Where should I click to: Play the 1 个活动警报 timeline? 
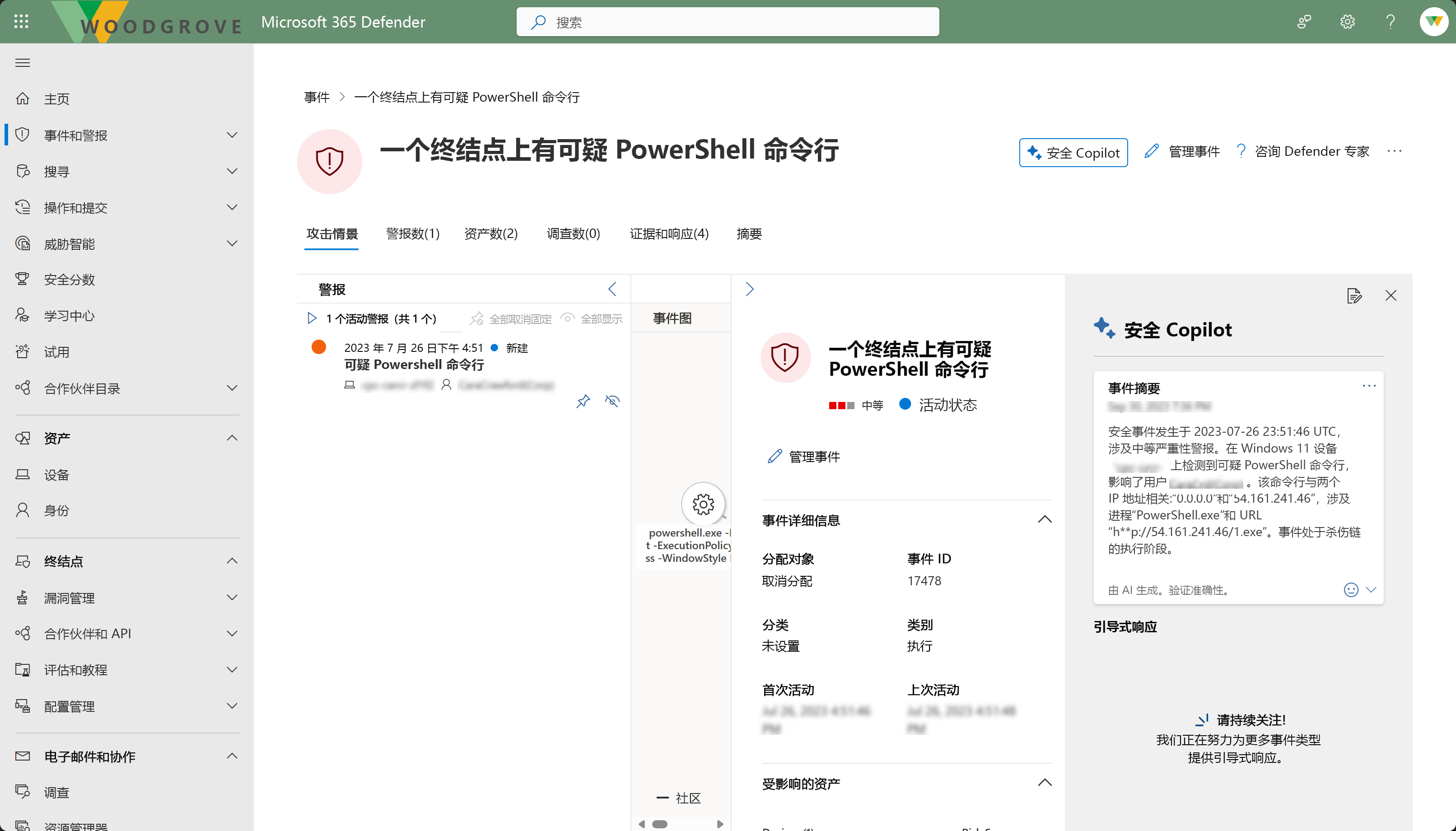[312, 318]
